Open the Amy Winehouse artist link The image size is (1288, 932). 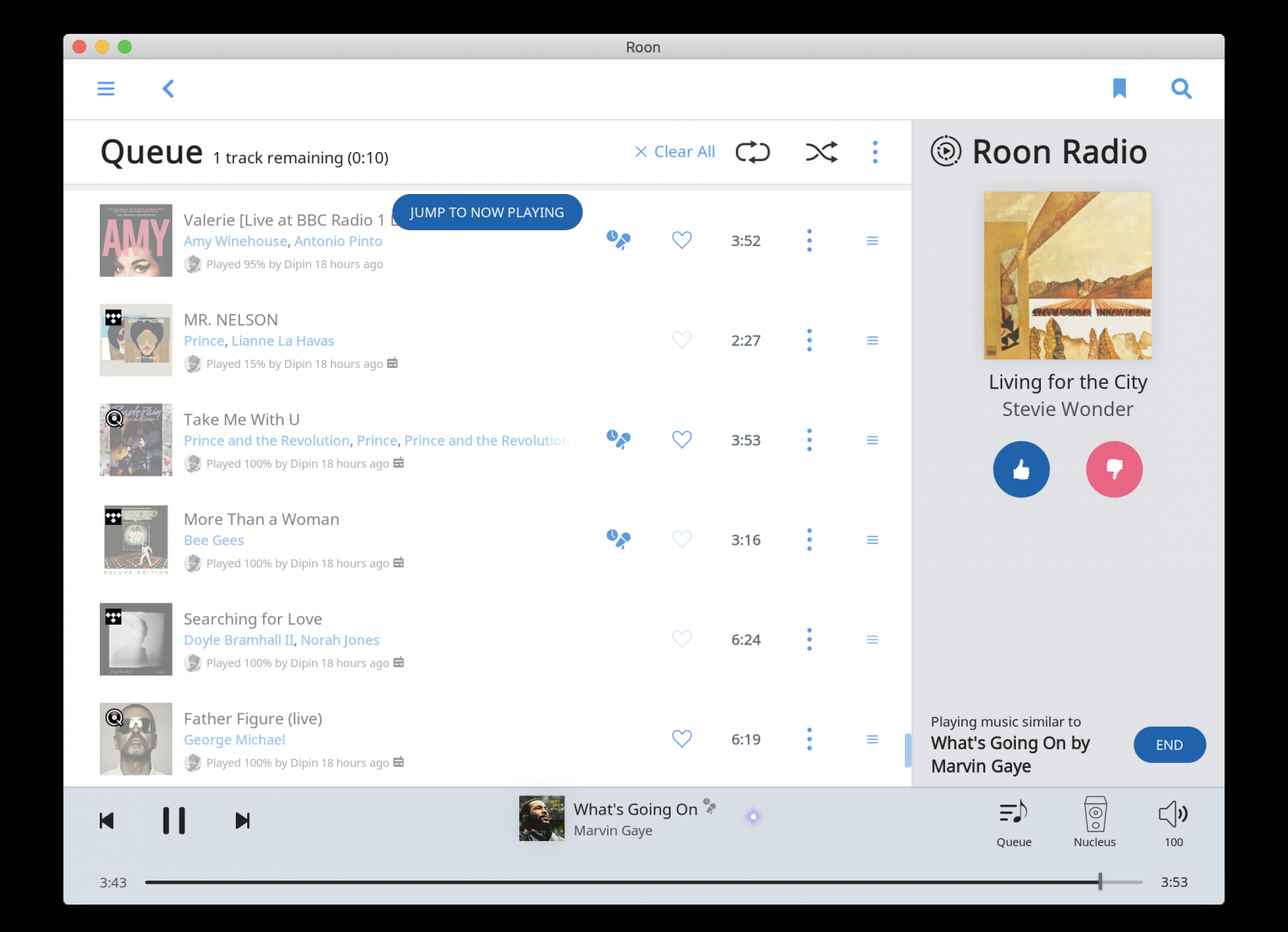click(x=235, y=241)
